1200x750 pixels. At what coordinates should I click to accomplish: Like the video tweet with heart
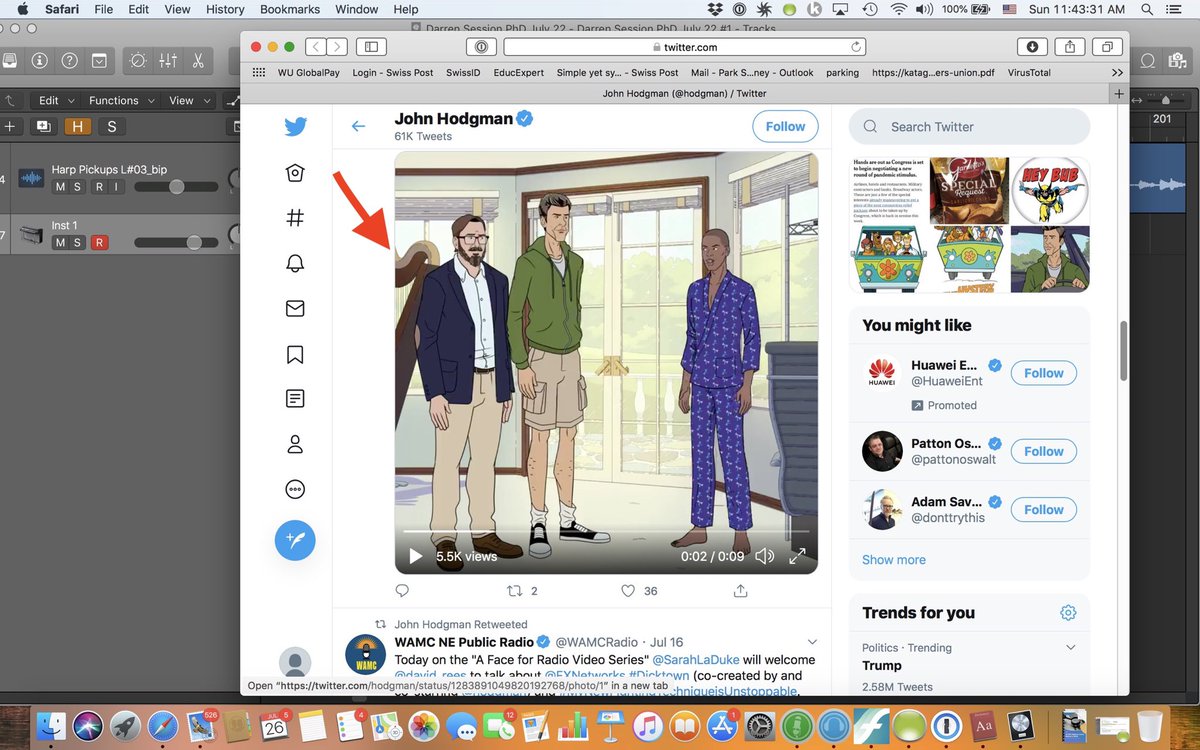click(x=628, y=591)
